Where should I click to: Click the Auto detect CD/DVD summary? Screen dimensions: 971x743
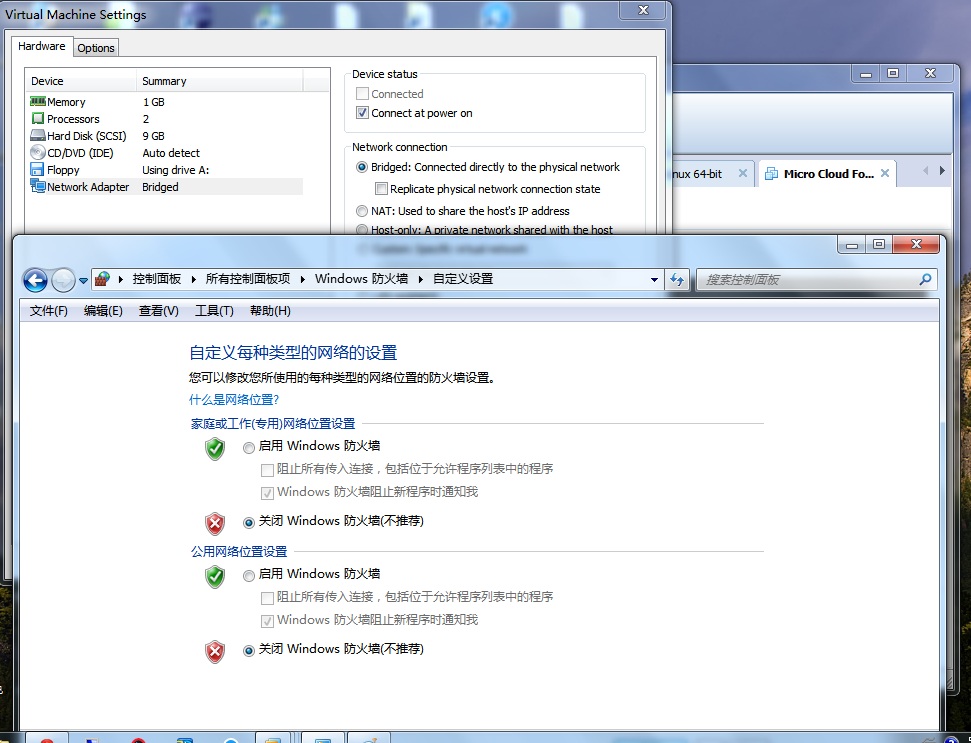click(171, 153)
